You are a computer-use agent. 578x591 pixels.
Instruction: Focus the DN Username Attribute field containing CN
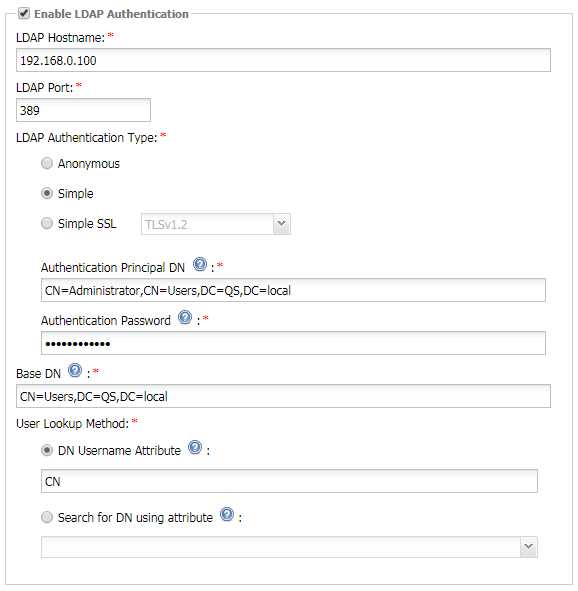click(x=289, y=481)
